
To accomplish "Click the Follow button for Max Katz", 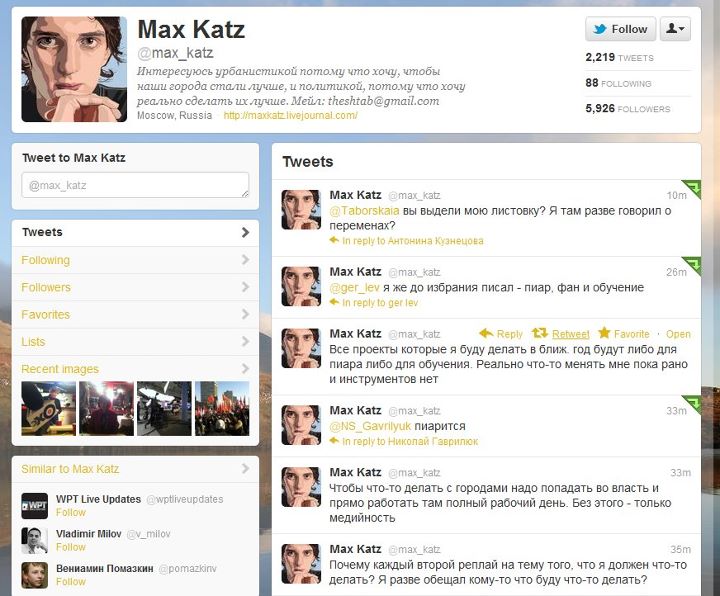I will point(620,29).
